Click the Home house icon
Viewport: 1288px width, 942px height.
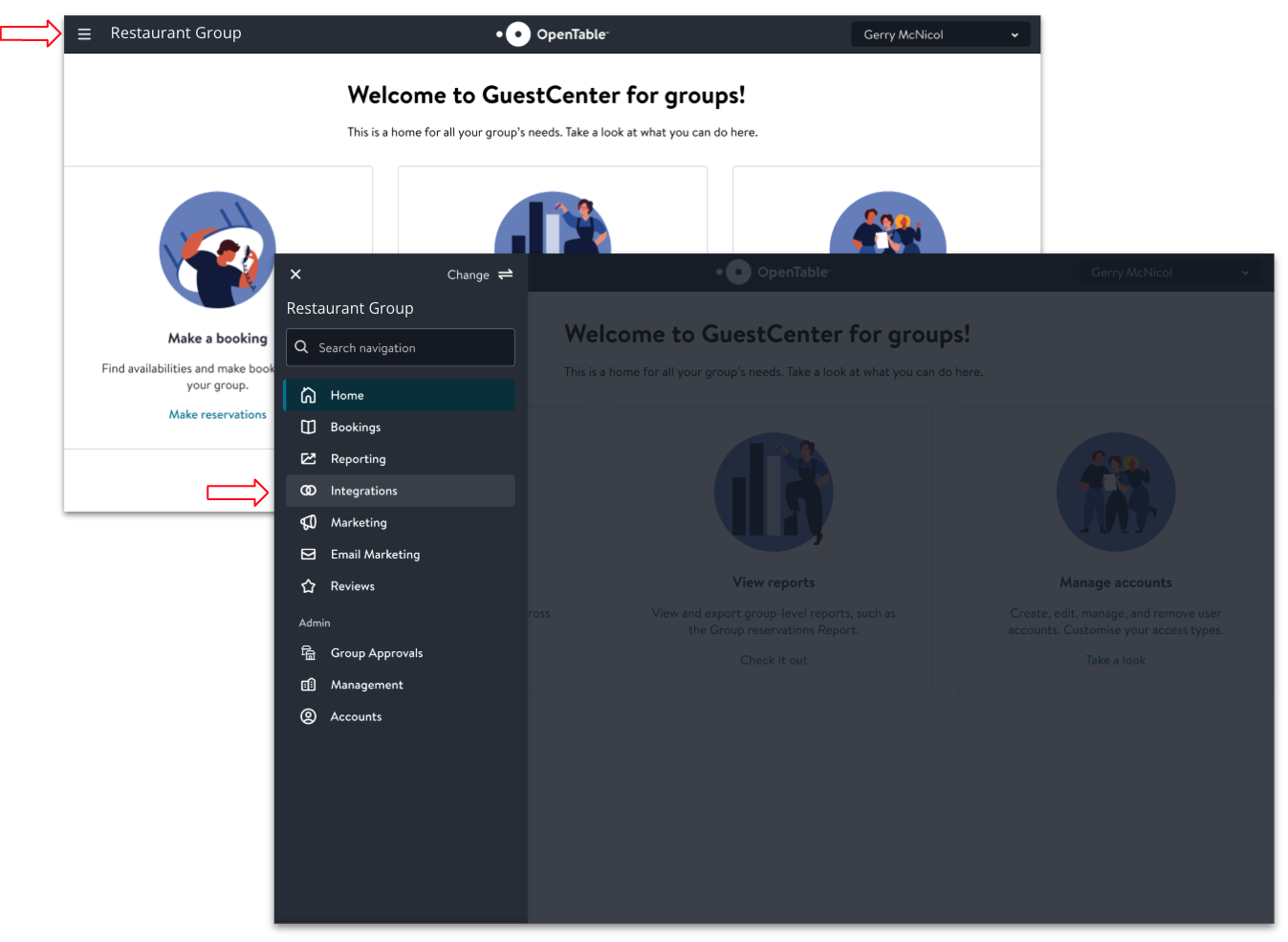pyautogui.click(x=308, y=395)
